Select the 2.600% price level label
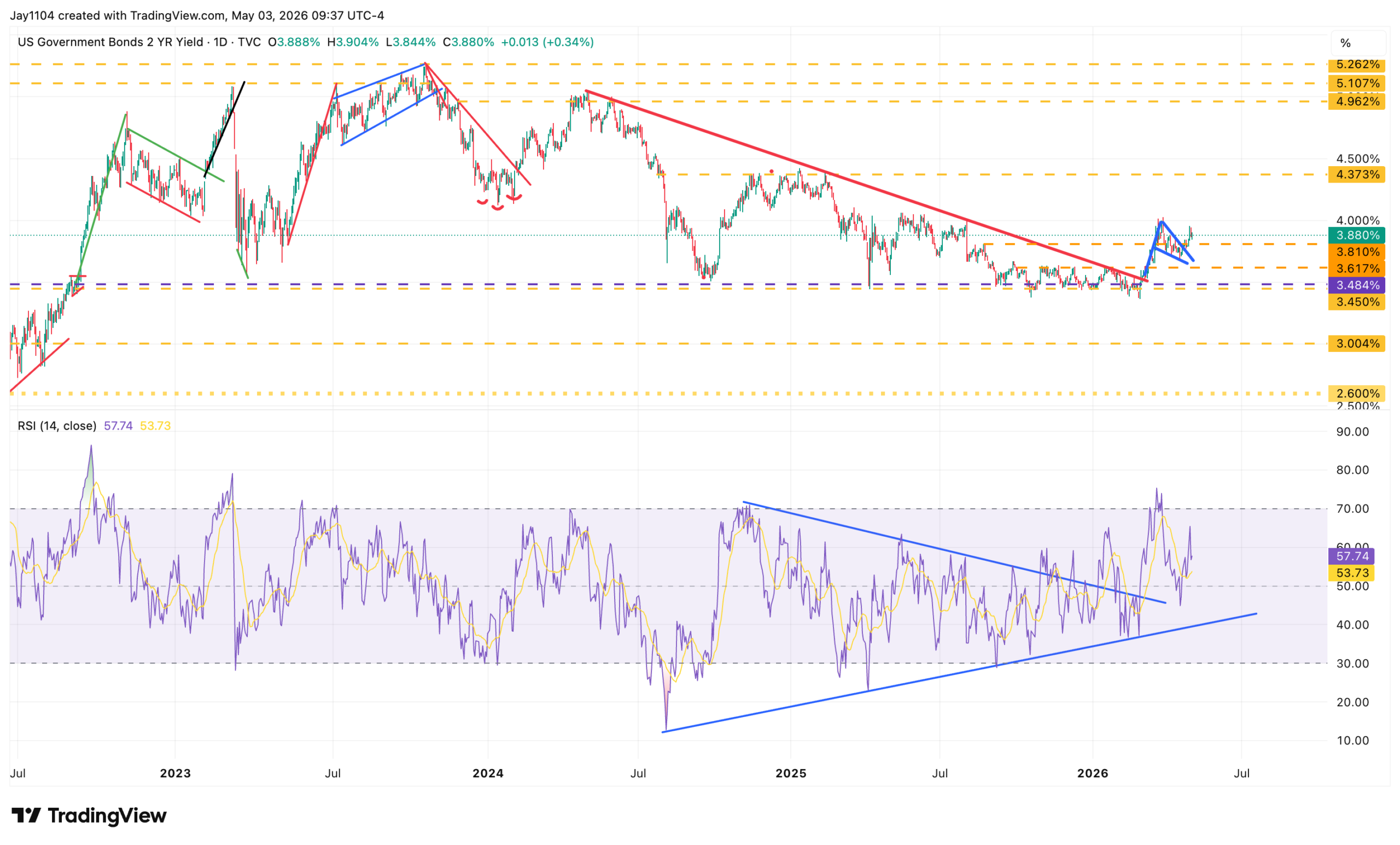The image size is (1400, 845). pyautogui.click(x=1357, y=394)
